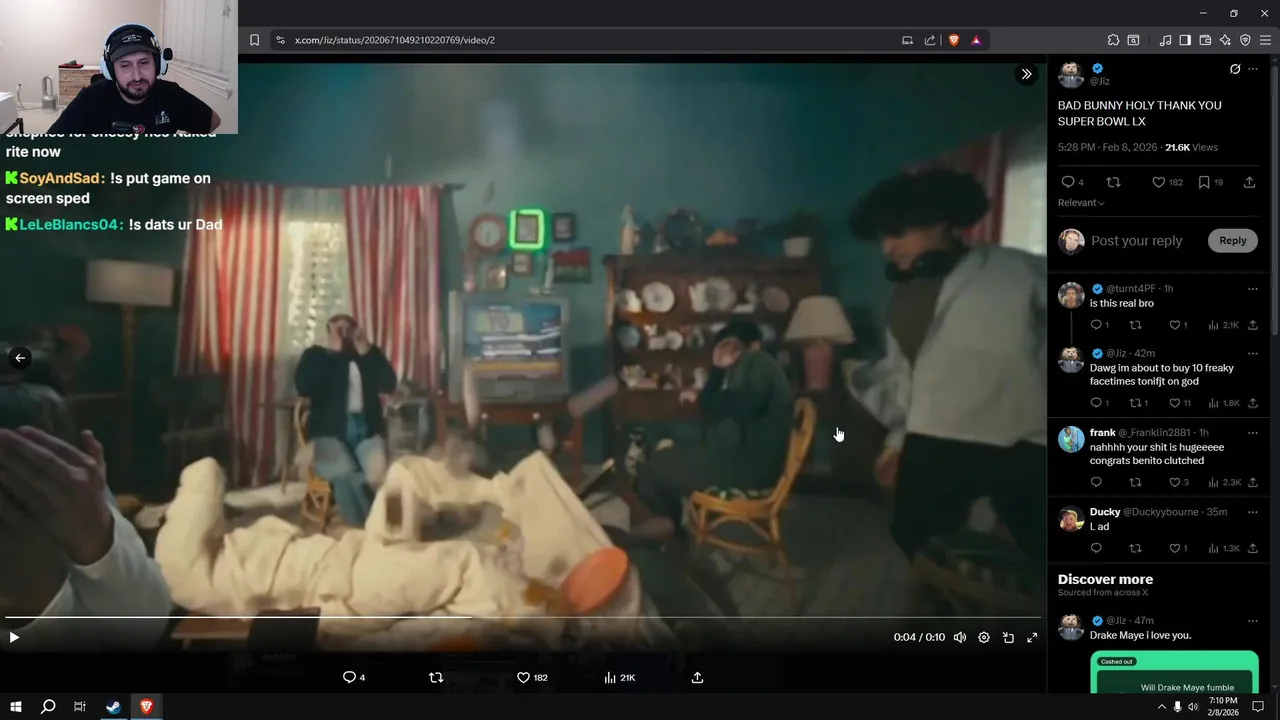
Task: Play the paused video
Action: click(x=14, y=637)
